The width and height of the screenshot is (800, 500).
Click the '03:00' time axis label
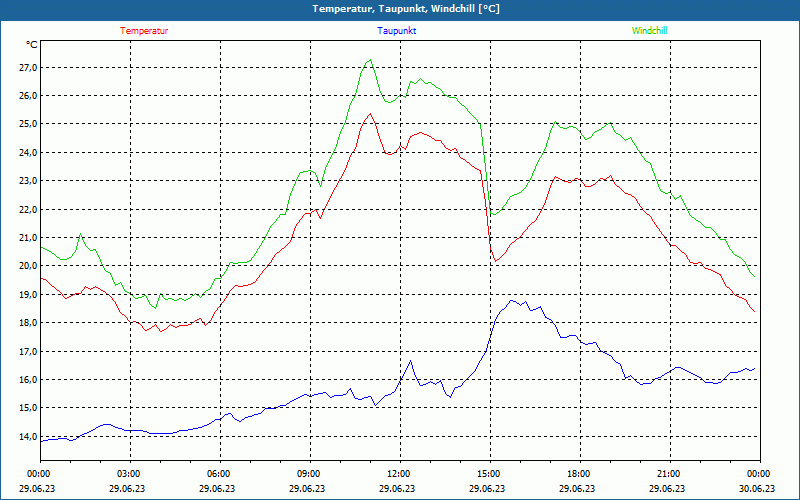click(128, 474)
